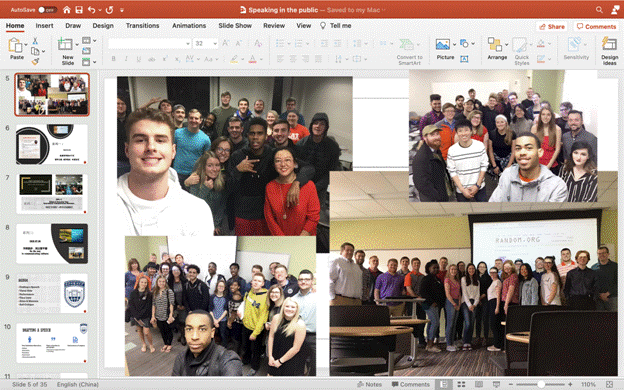Expand the Paste options dropdown arrow
The image size is (624, 390).
tap(26, 45)
